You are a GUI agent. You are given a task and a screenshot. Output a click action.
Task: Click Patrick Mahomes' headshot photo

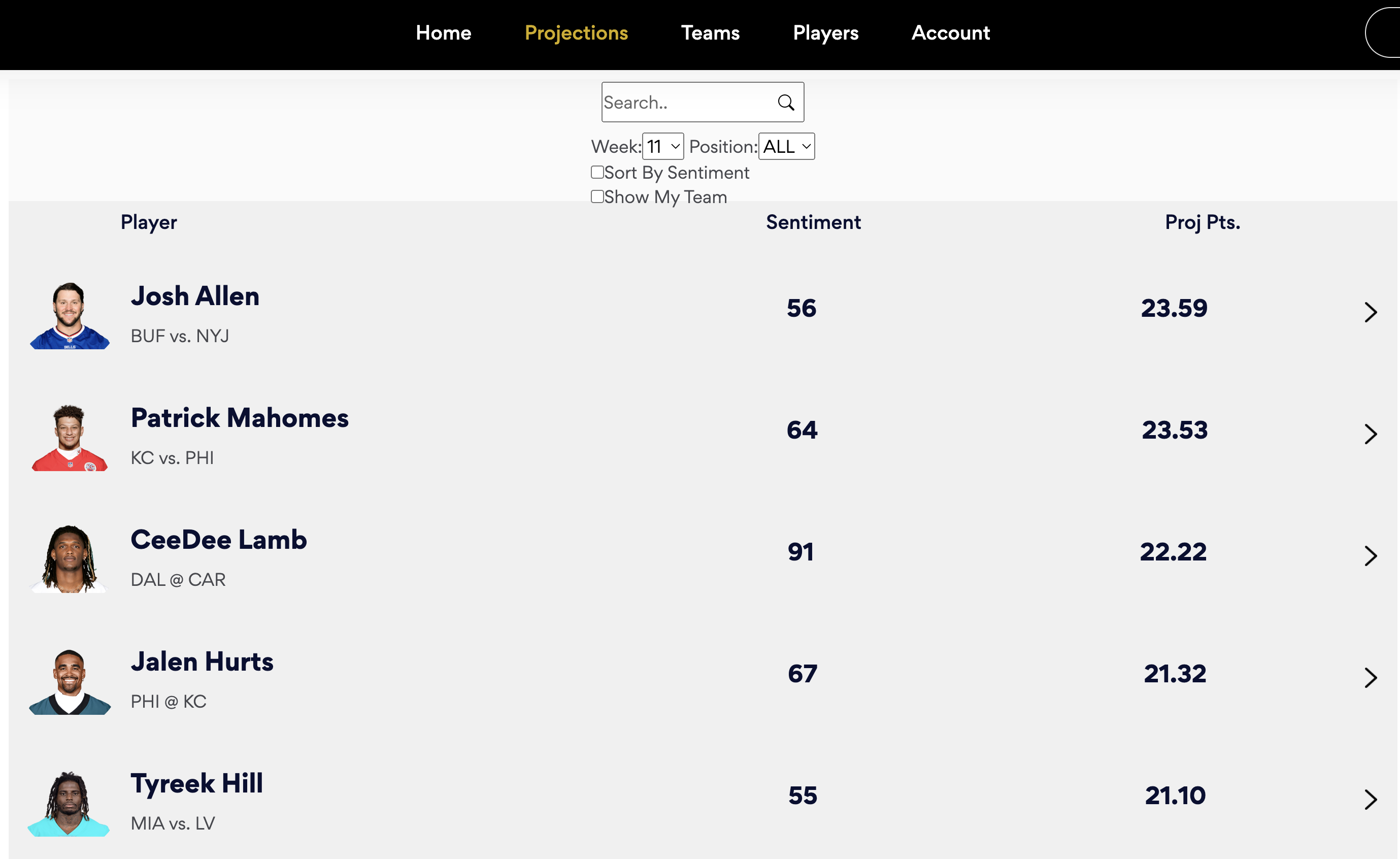pos(70,438)
